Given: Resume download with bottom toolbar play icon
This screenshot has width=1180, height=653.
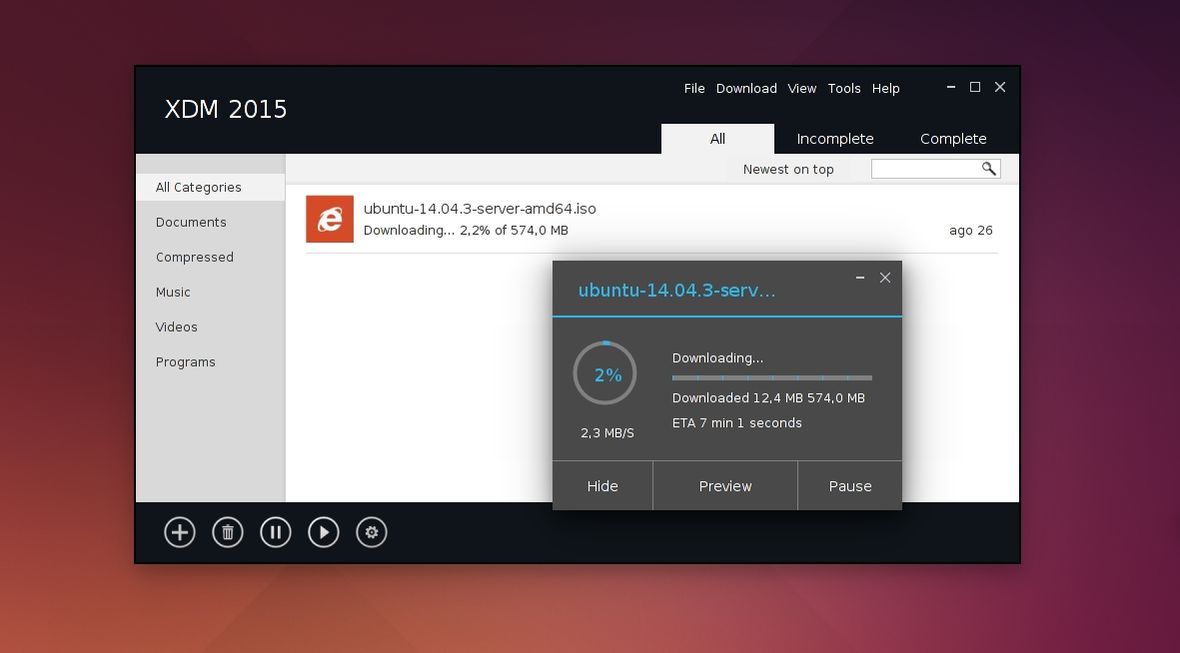Looking at the screenshot, I should (324, 533).
